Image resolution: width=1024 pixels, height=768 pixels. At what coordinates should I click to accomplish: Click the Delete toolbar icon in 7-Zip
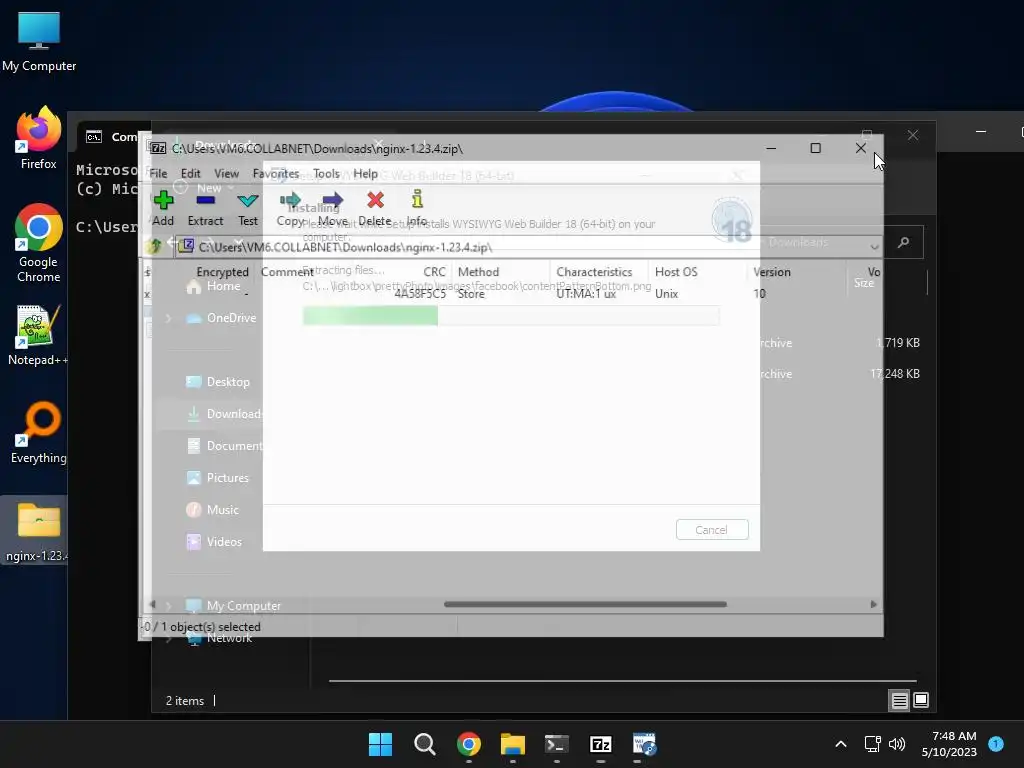tap(375, 208)
